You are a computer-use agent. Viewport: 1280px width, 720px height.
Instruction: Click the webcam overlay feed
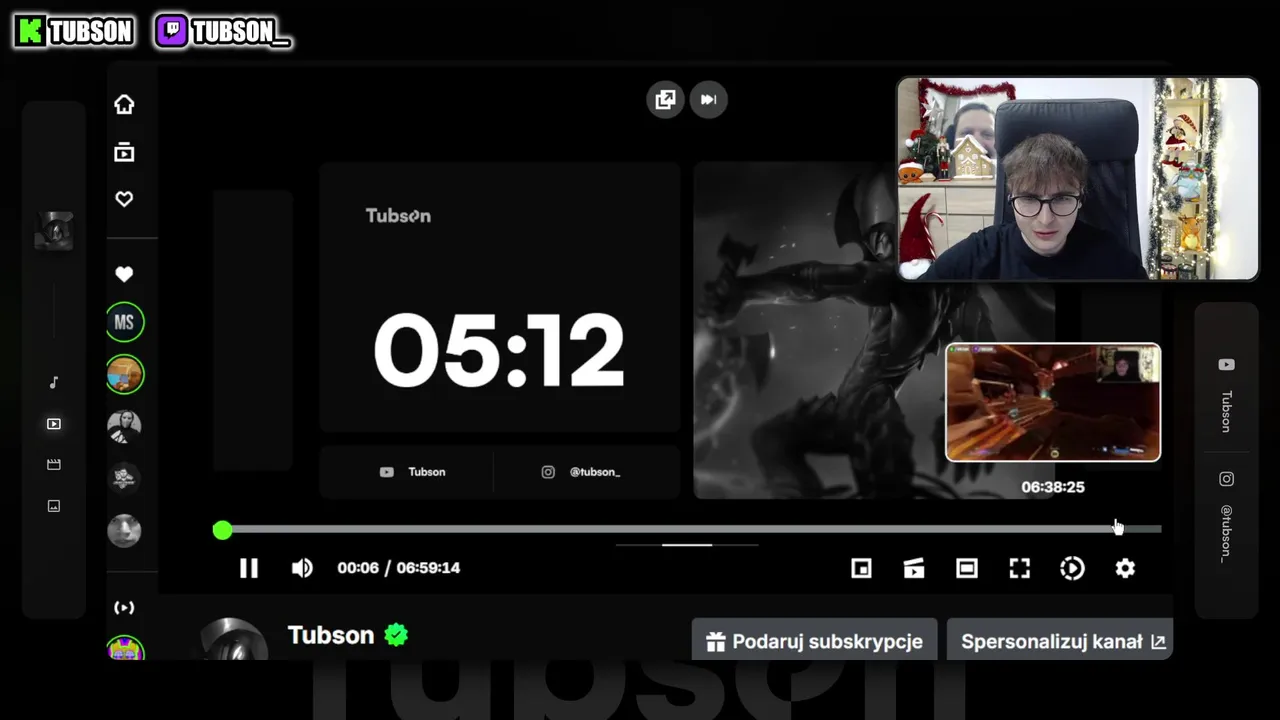click(1077, 179)
